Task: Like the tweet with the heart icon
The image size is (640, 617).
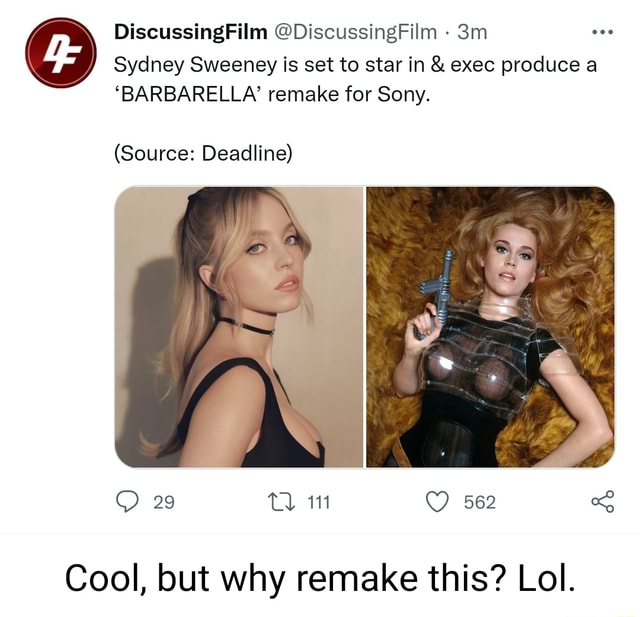Action: pos(436,502)
